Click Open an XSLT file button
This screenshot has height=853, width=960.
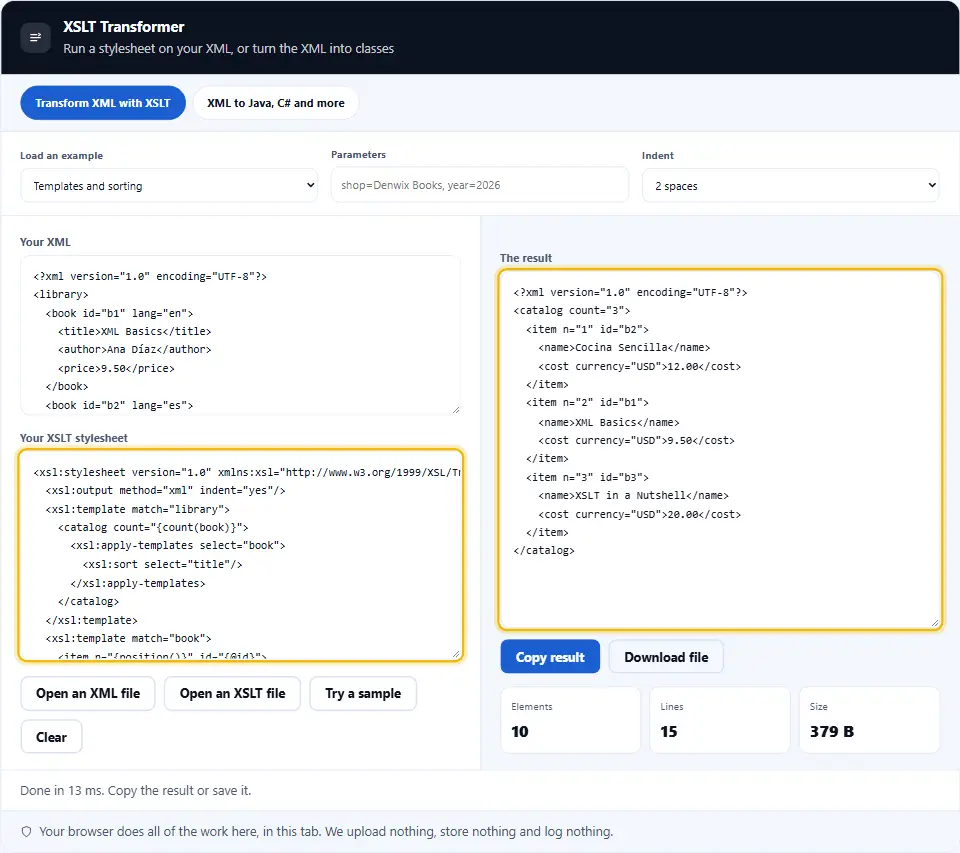tap(233, 694)
